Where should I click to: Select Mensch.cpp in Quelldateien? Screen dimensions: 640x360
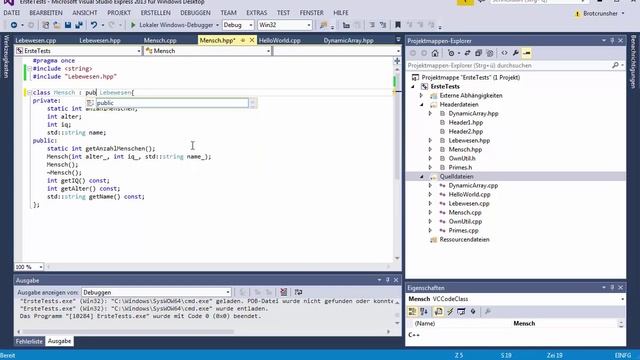coord(465,212)
